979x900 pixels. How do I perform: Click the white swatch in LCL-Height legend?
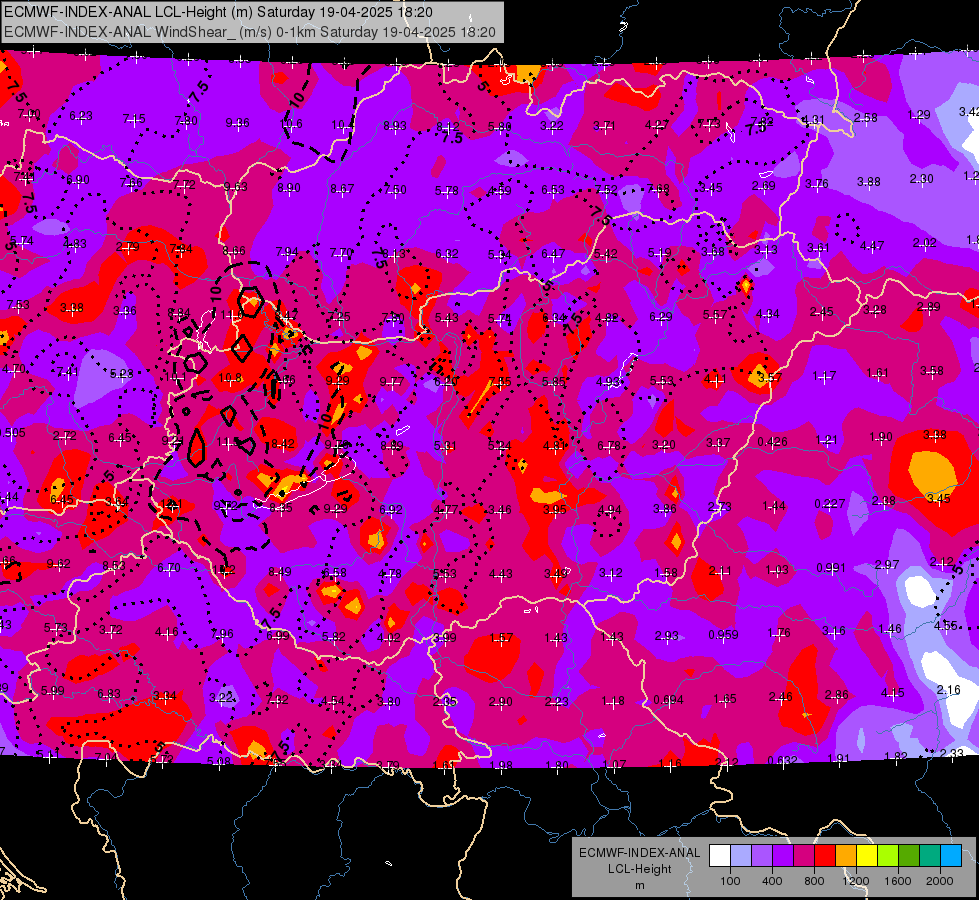point(720,856)
